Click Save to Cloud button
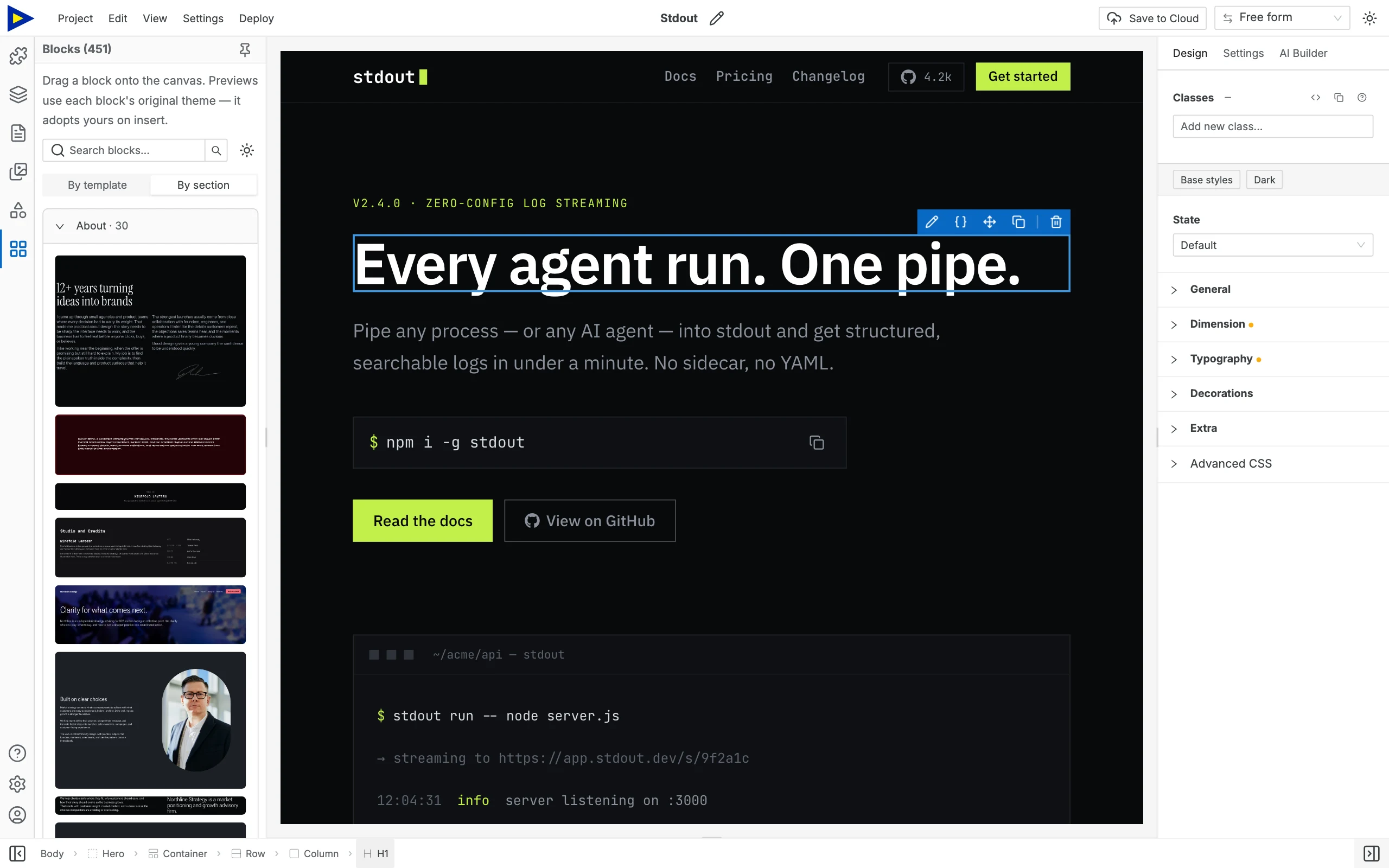Screen dimensions: 1389x868 pos(1152,18)
